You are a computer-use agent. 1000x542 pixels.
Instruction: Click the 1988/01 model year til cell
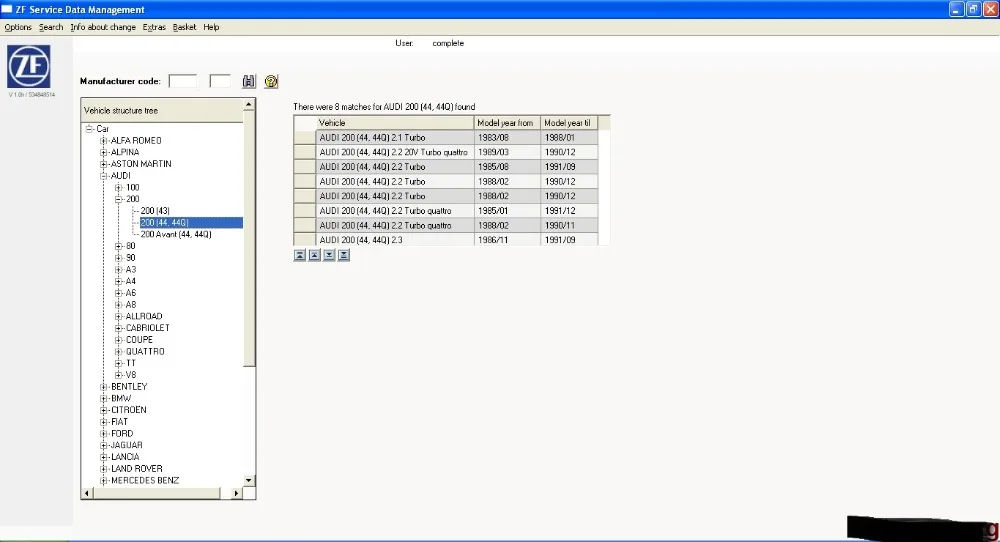[569, 137]
